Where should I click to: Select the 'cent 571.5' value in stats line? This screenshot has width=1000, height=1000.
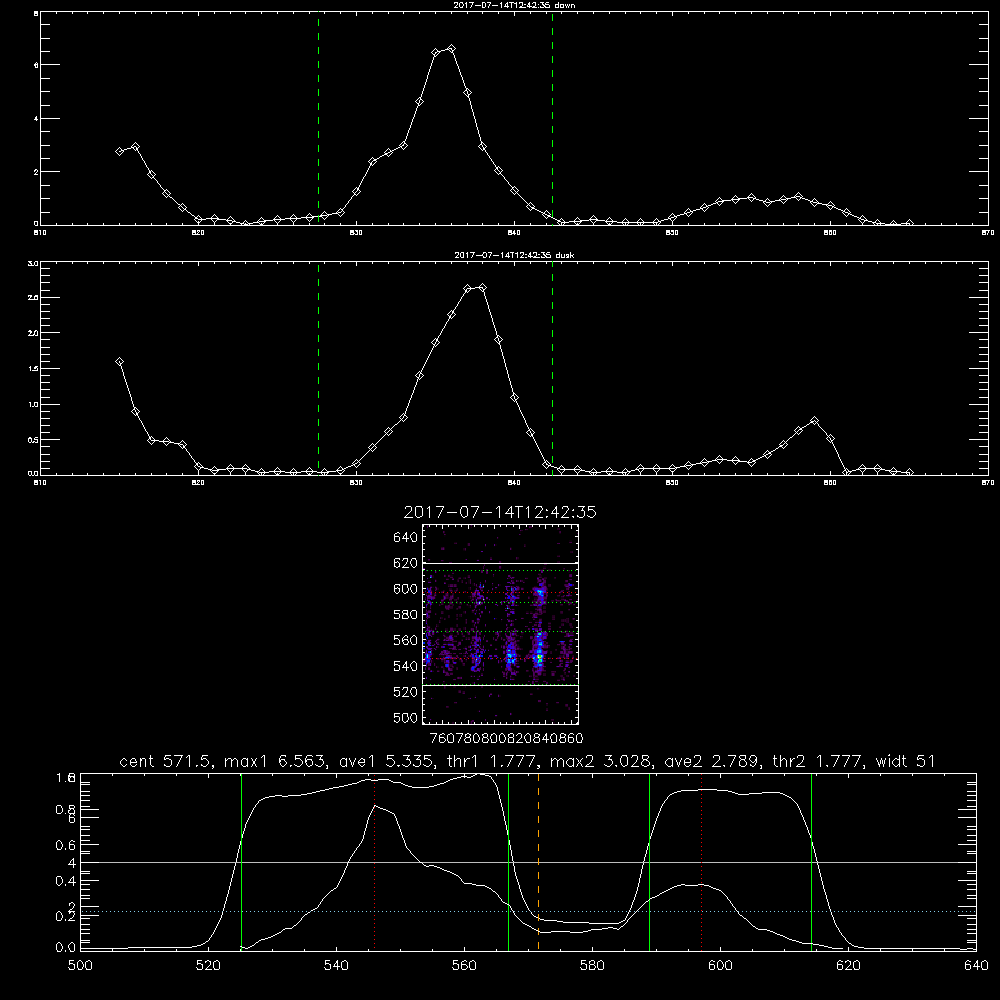tap(168, 761)
